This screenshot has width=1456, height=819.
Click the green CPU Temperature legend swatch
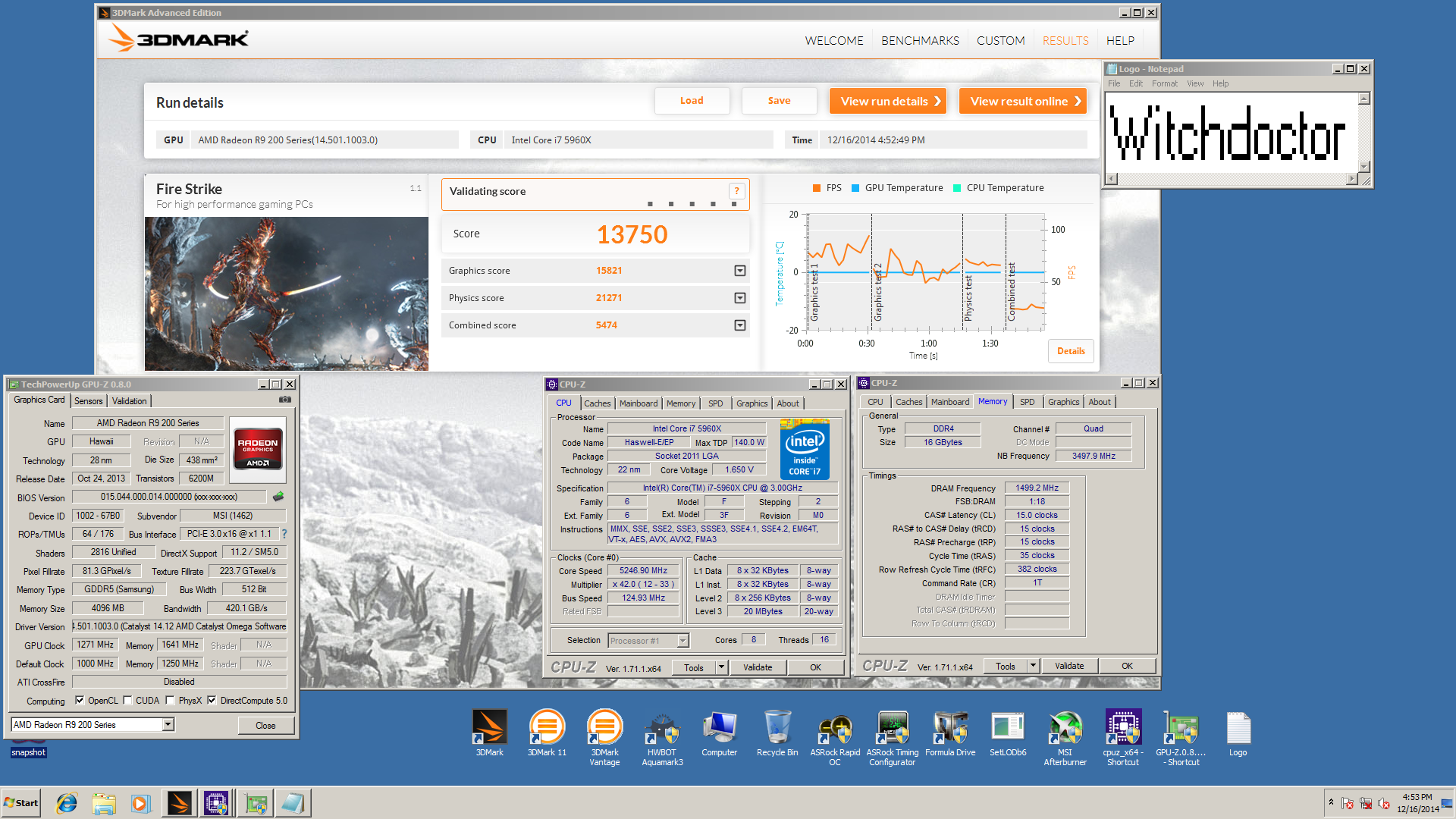(x=957, y=188)
